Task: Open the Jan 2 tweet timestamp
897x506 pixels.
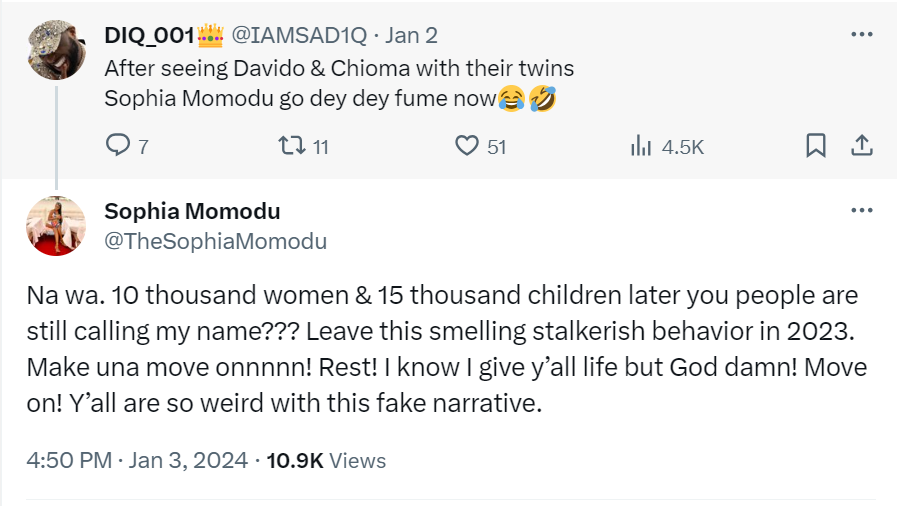Action: (x=410, y=35)
